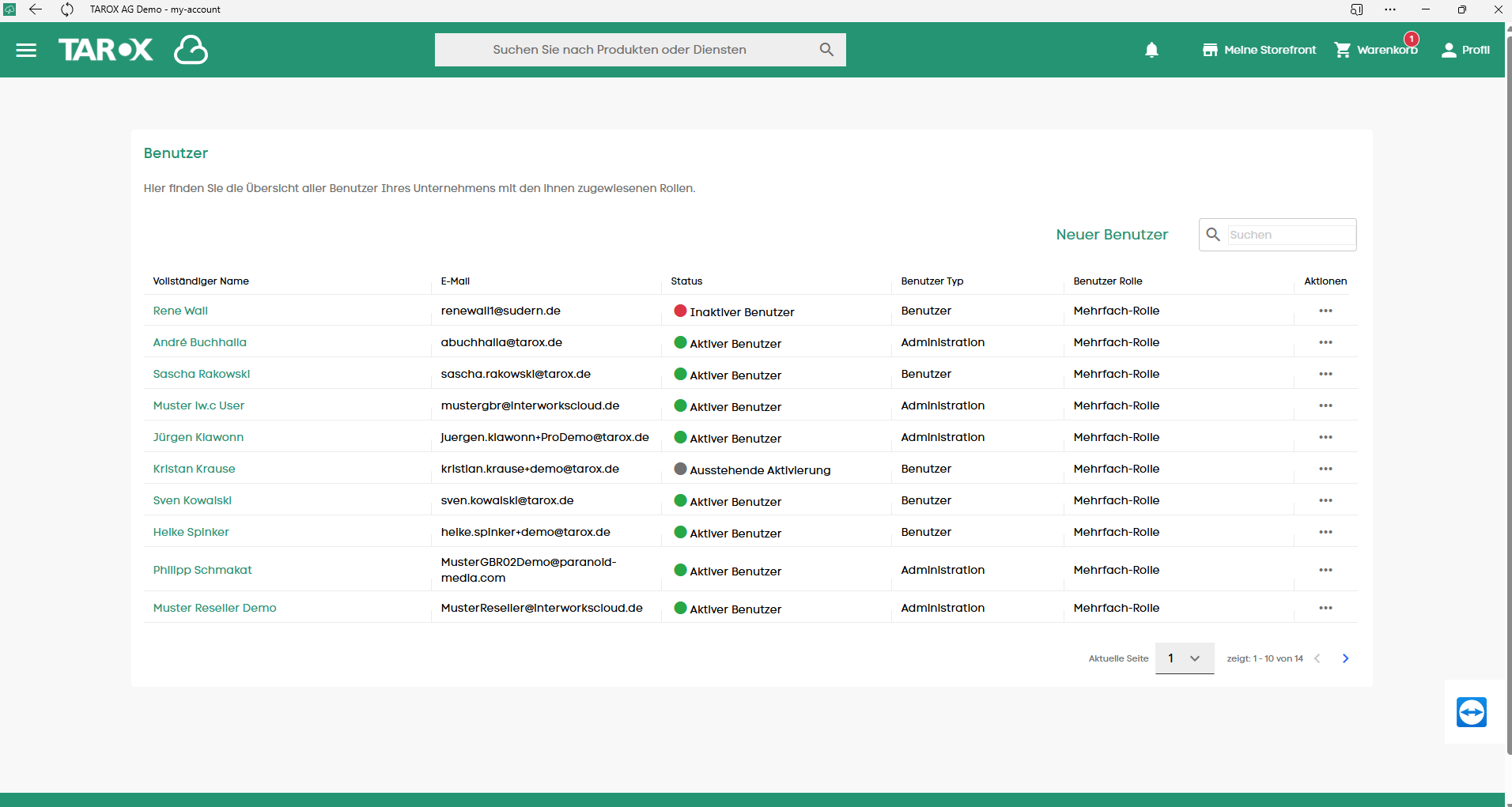The height and width of the screenshot is (807, 1512).
Task: Click the cast/app icon in title bar
Action: pyautogui.click(x=1357, y=9)
